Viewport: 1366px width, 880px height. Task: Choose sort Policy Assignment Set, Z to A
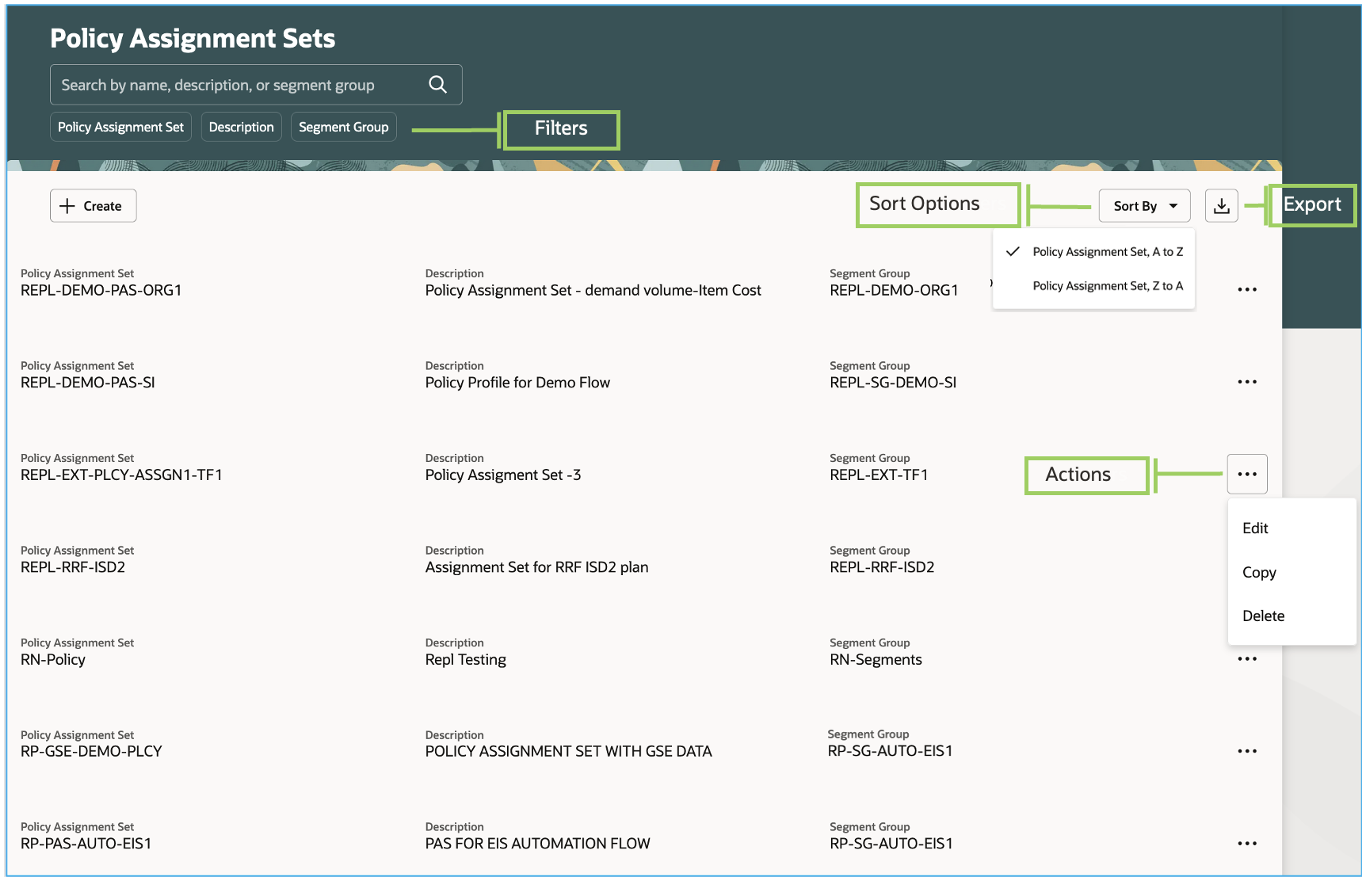tap(1107, 286)
